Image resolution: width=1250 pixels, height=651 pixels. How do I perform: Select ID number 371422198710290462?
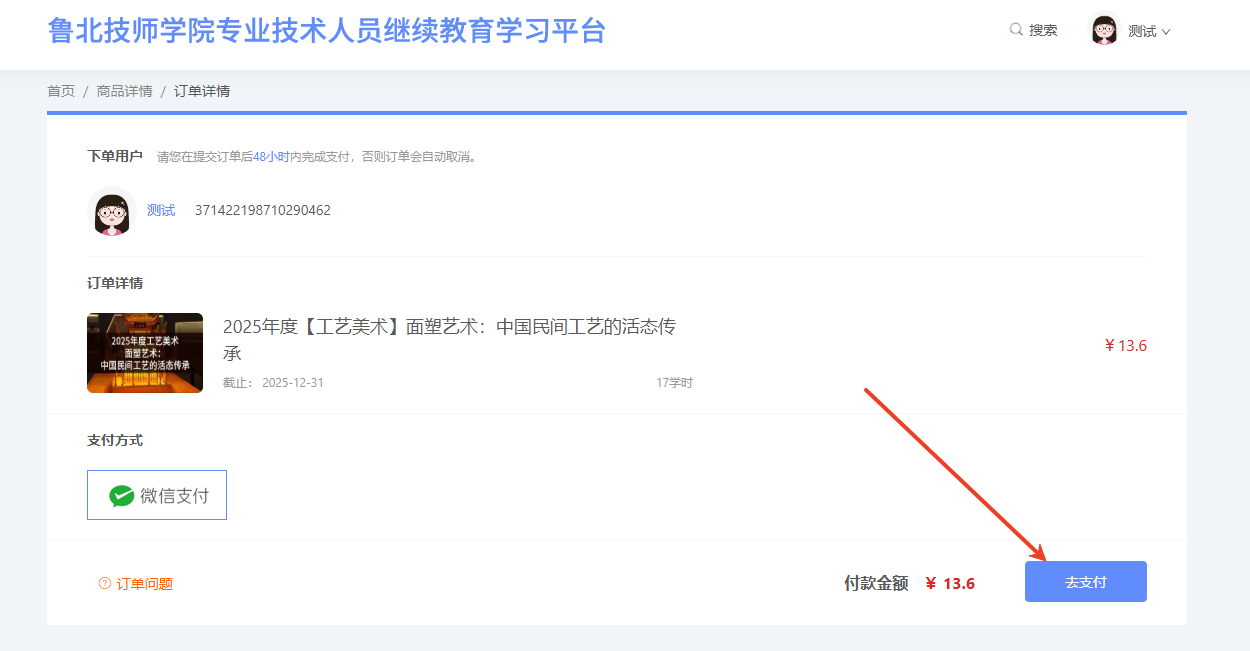(263, 210)
